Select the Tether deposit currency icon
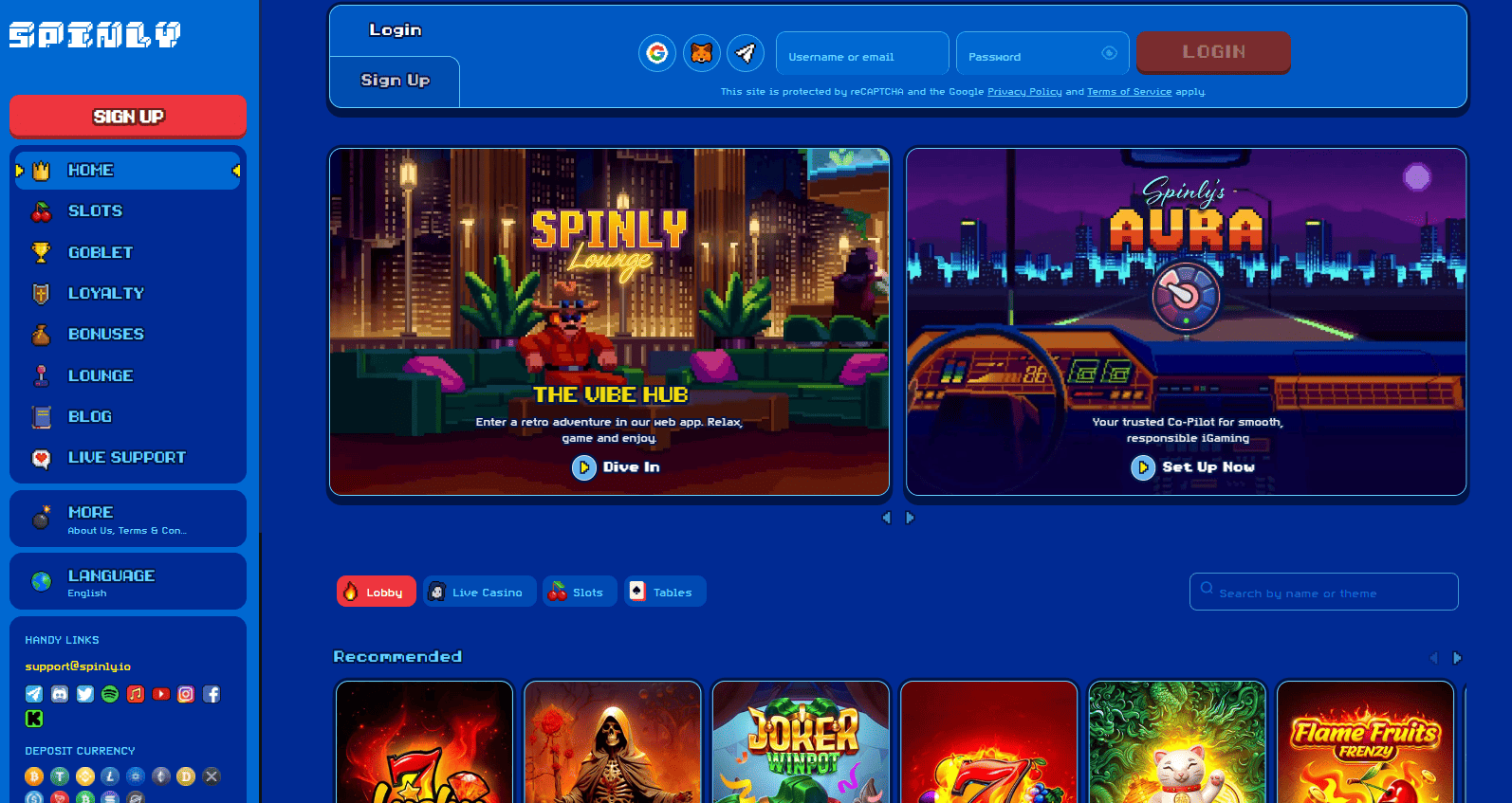 click(x=60, y=776)
